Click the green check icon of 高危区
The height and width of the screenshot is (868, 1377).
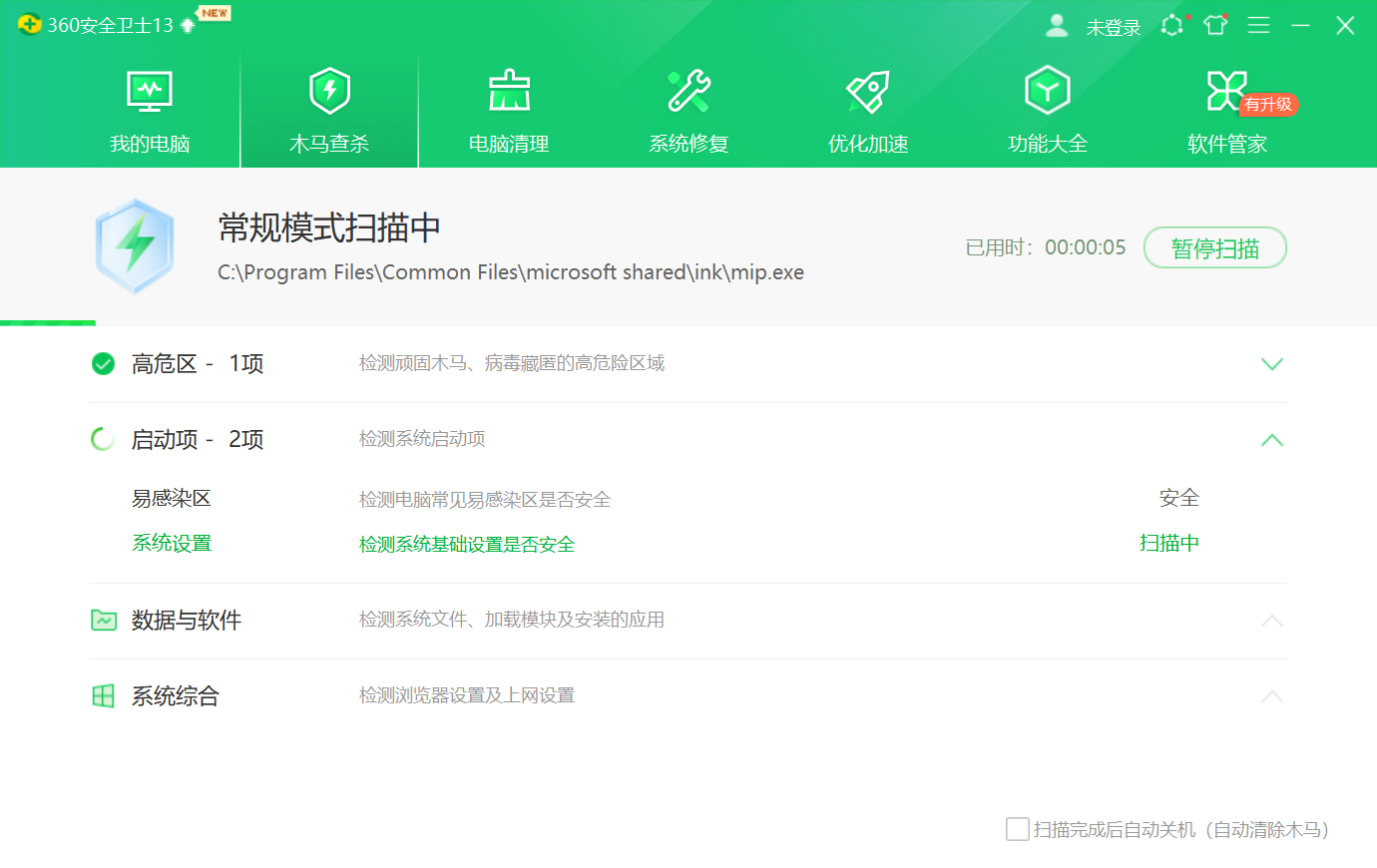point(103,363)
